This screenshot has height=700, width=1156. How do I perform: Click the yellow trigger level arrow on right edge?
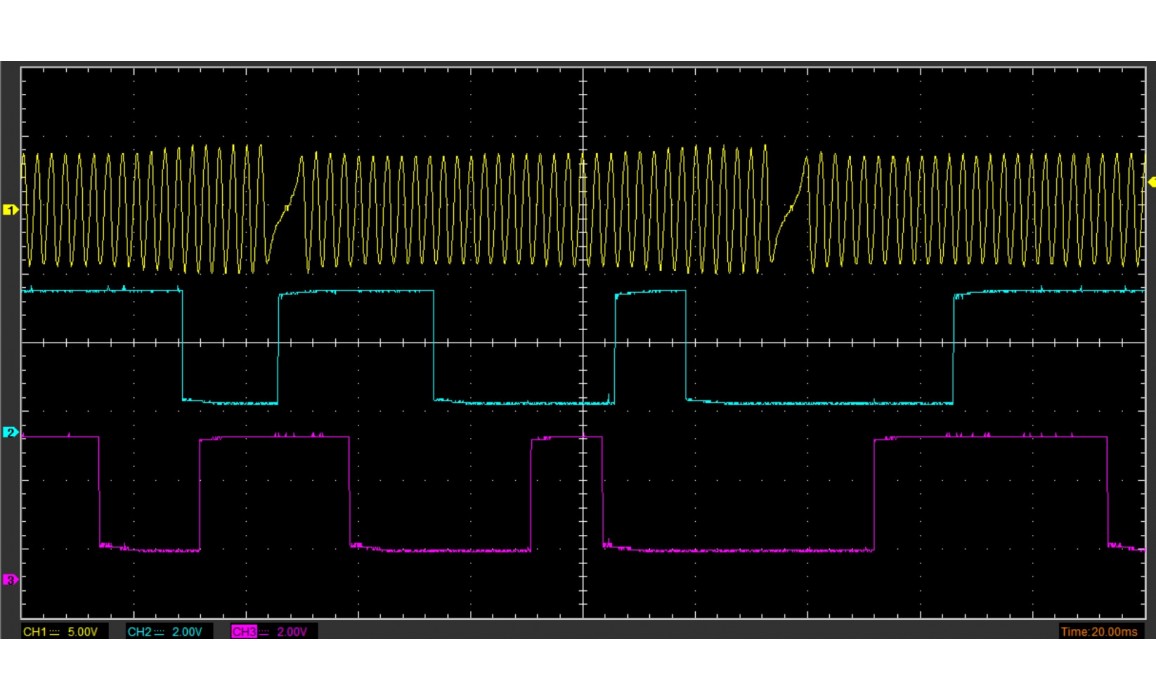point(1150,181)
